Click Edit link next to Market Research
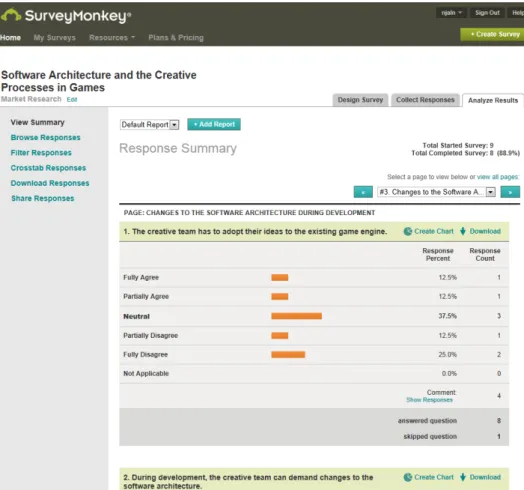Image resolution: width=524 pixels, height=490 pixels. [x=72, y=100]
